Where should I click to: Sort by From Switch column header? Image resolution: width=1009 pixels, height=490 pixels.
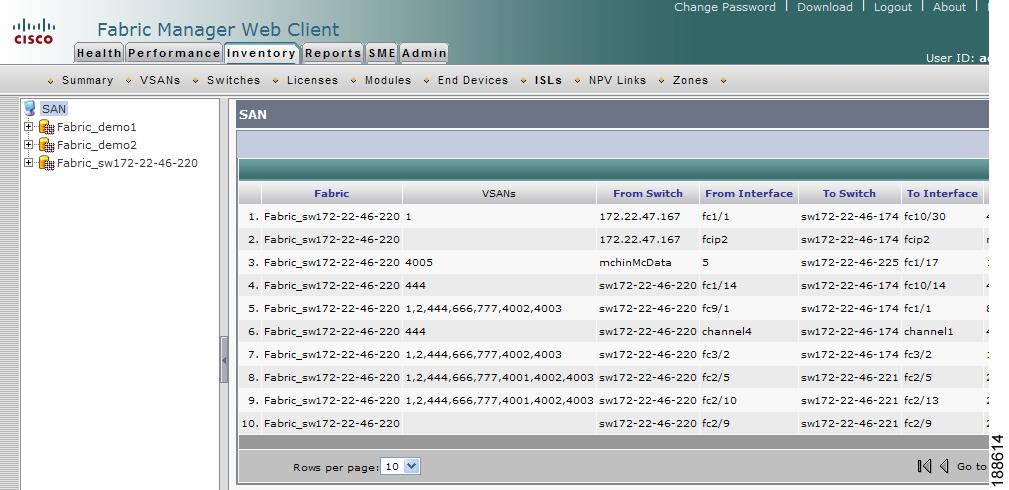coord(647,193)
